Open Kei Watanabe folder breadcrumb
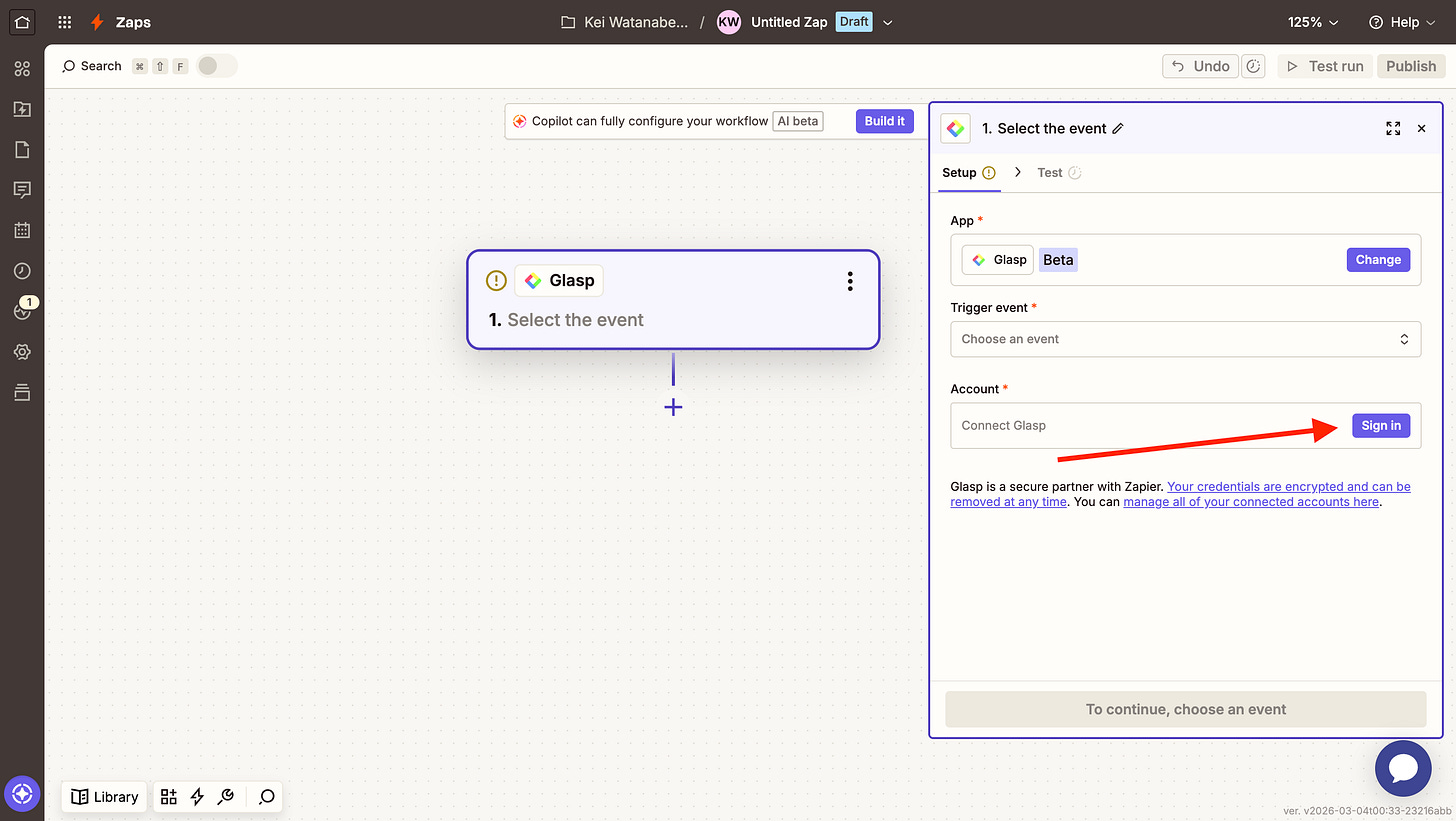 click(x=625, y=22)
